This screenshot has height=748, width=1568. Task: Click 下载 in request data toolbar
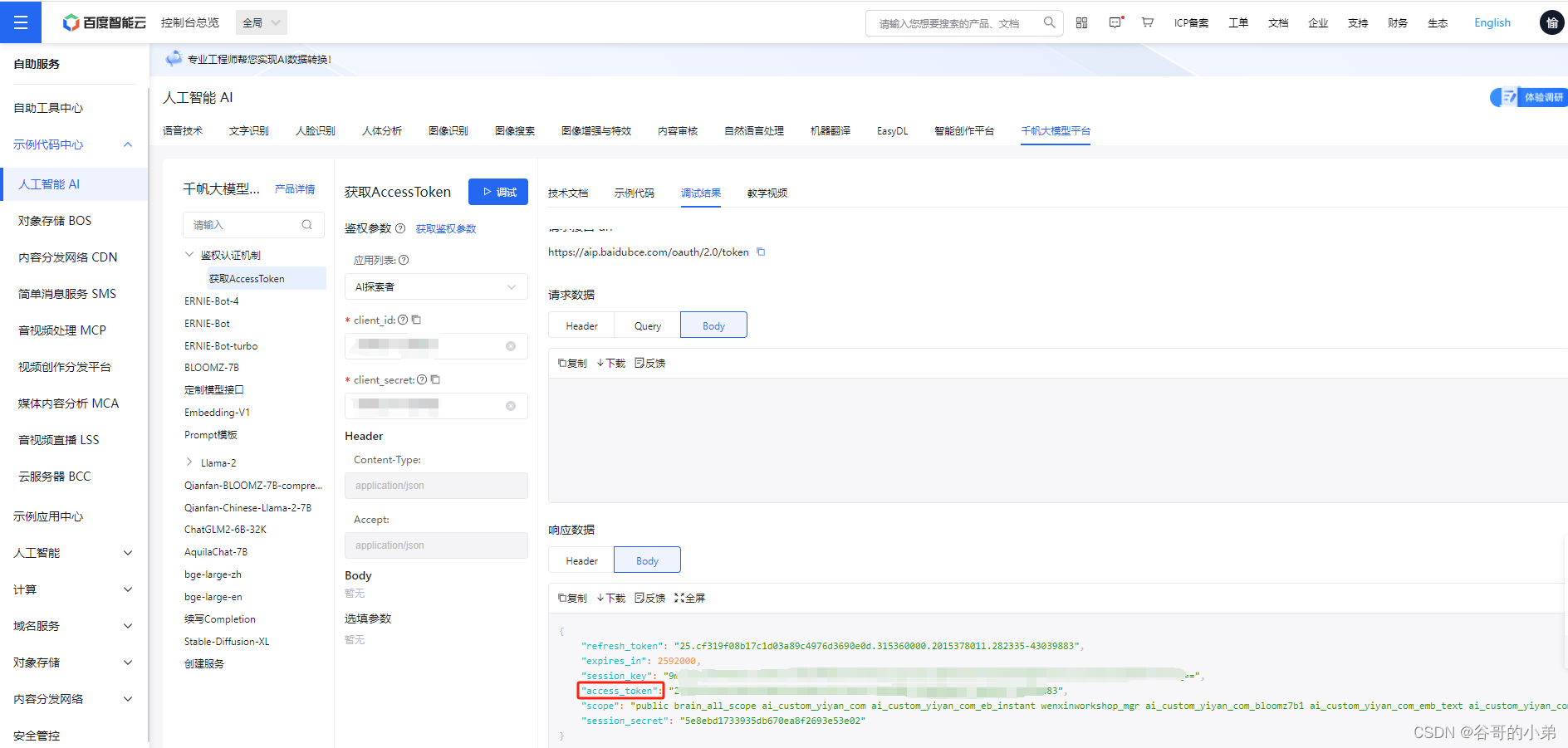610,363
